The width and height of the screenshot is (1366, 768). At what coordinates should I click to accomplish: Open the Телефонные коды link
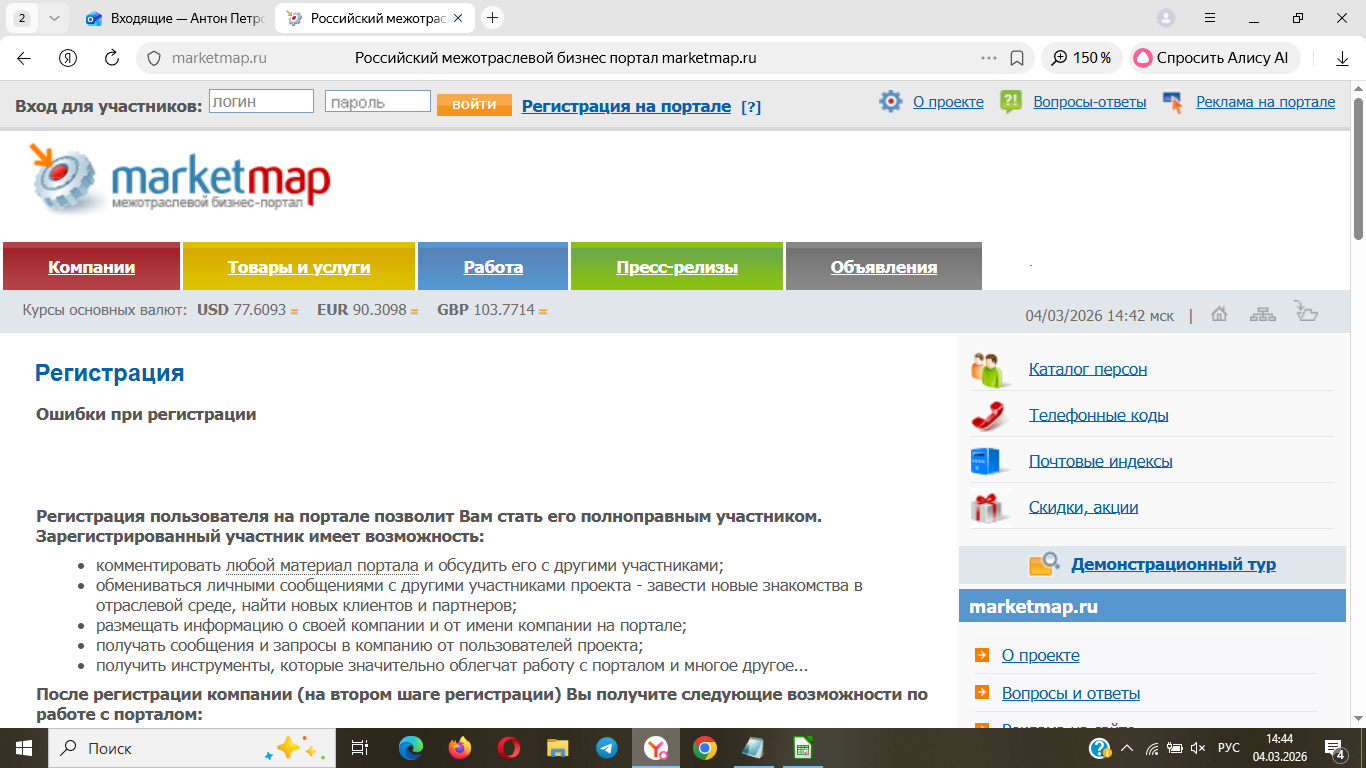coord(1099,415)
